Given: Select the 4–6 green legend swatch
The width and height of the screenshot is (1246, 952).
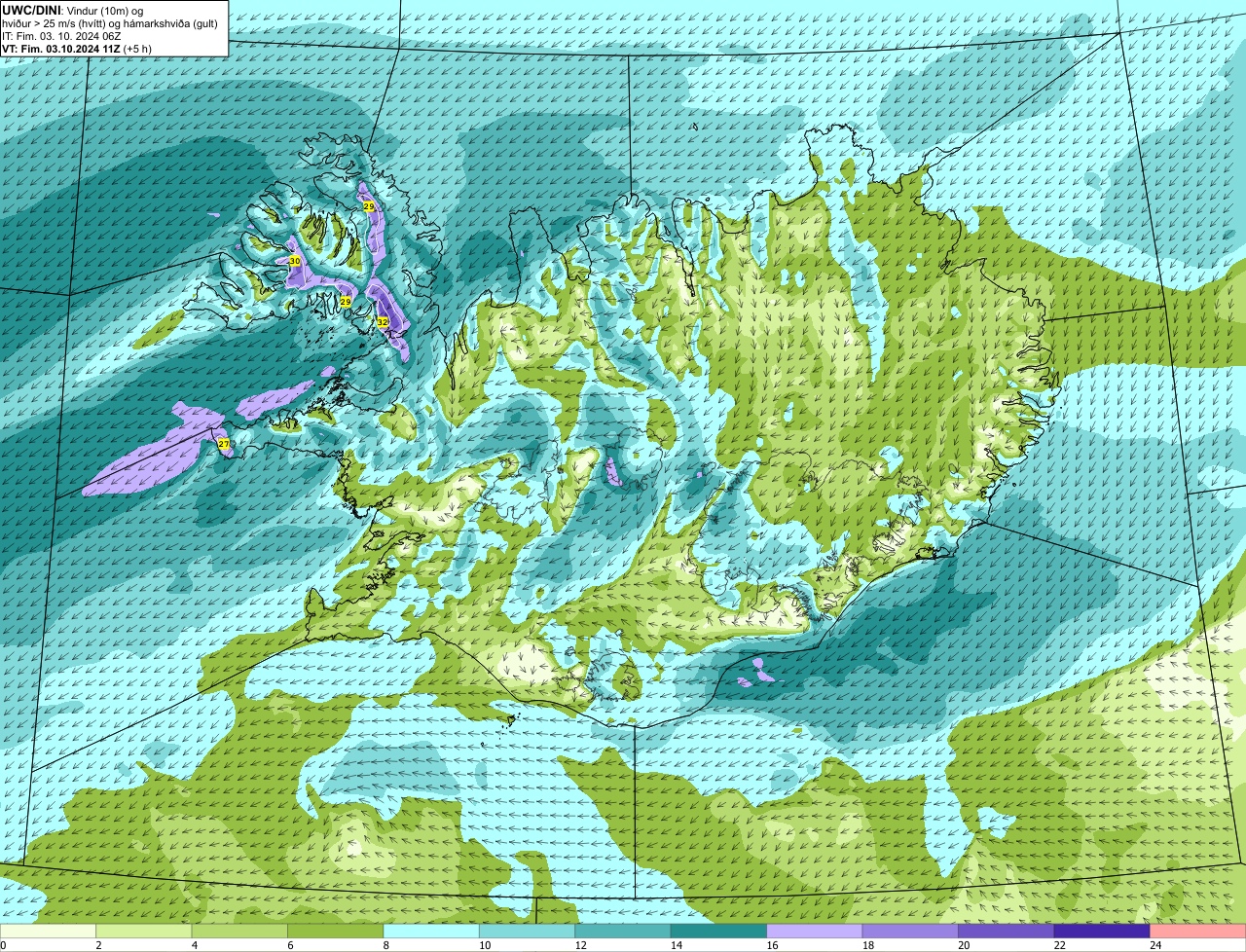Looking at the screenshot, I should point(239,932).
